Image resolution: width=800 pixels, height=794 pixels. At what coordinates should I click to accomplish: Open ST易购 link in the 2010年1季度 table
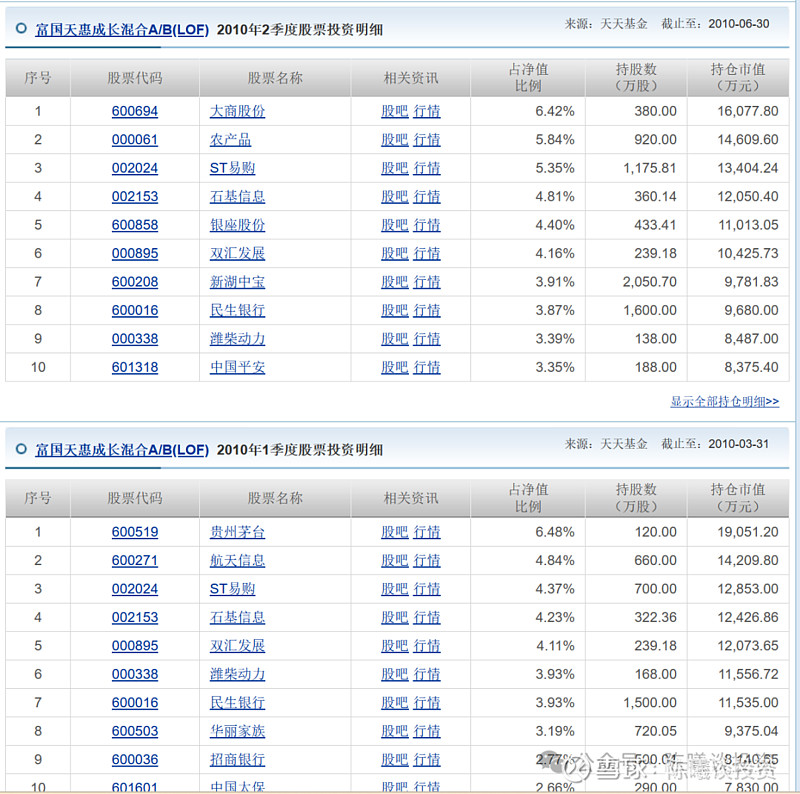pyautogui.click(x=232, y=589)
